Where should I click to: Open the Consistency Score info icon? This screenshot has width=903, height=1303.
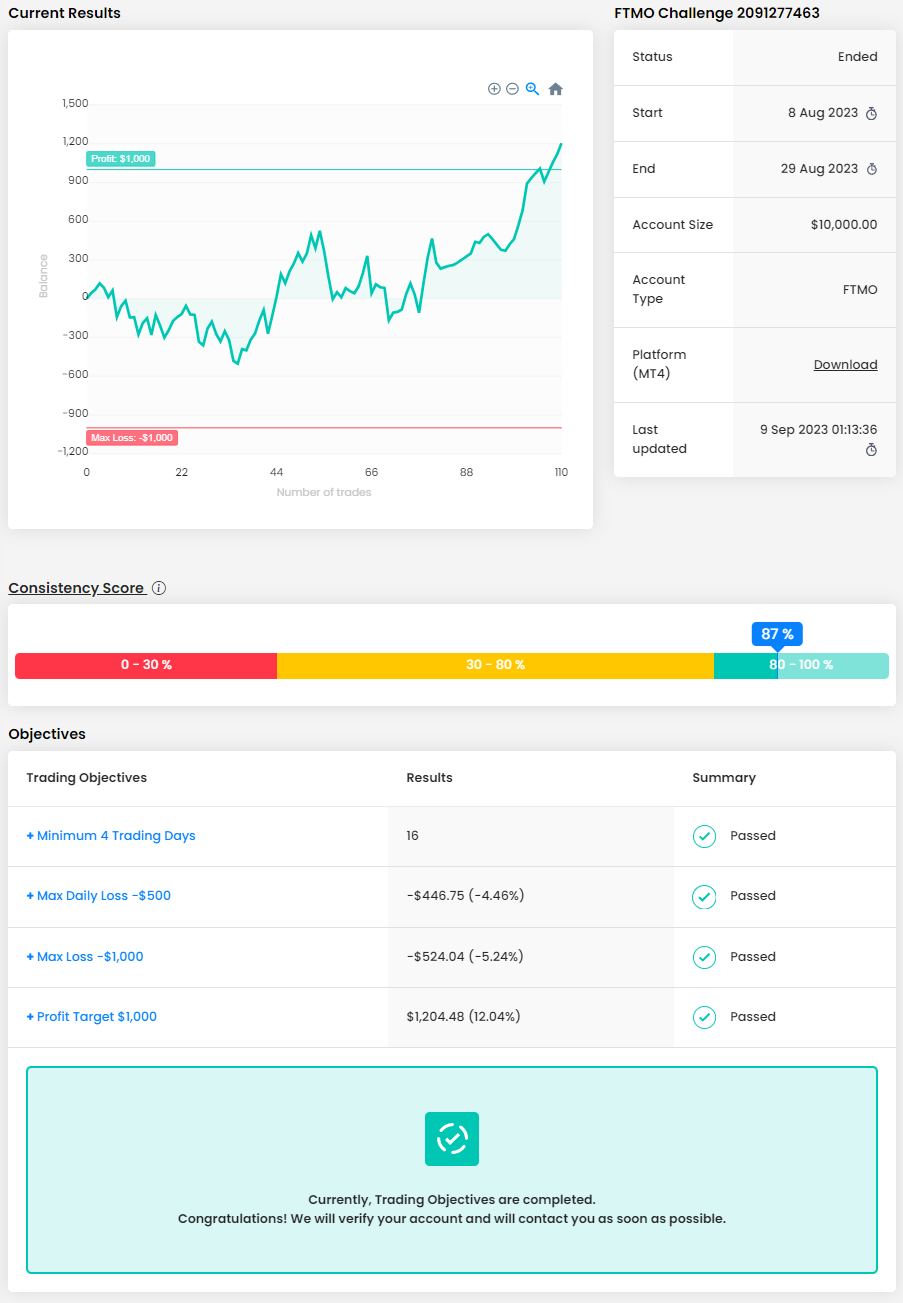tap(159, 588)
